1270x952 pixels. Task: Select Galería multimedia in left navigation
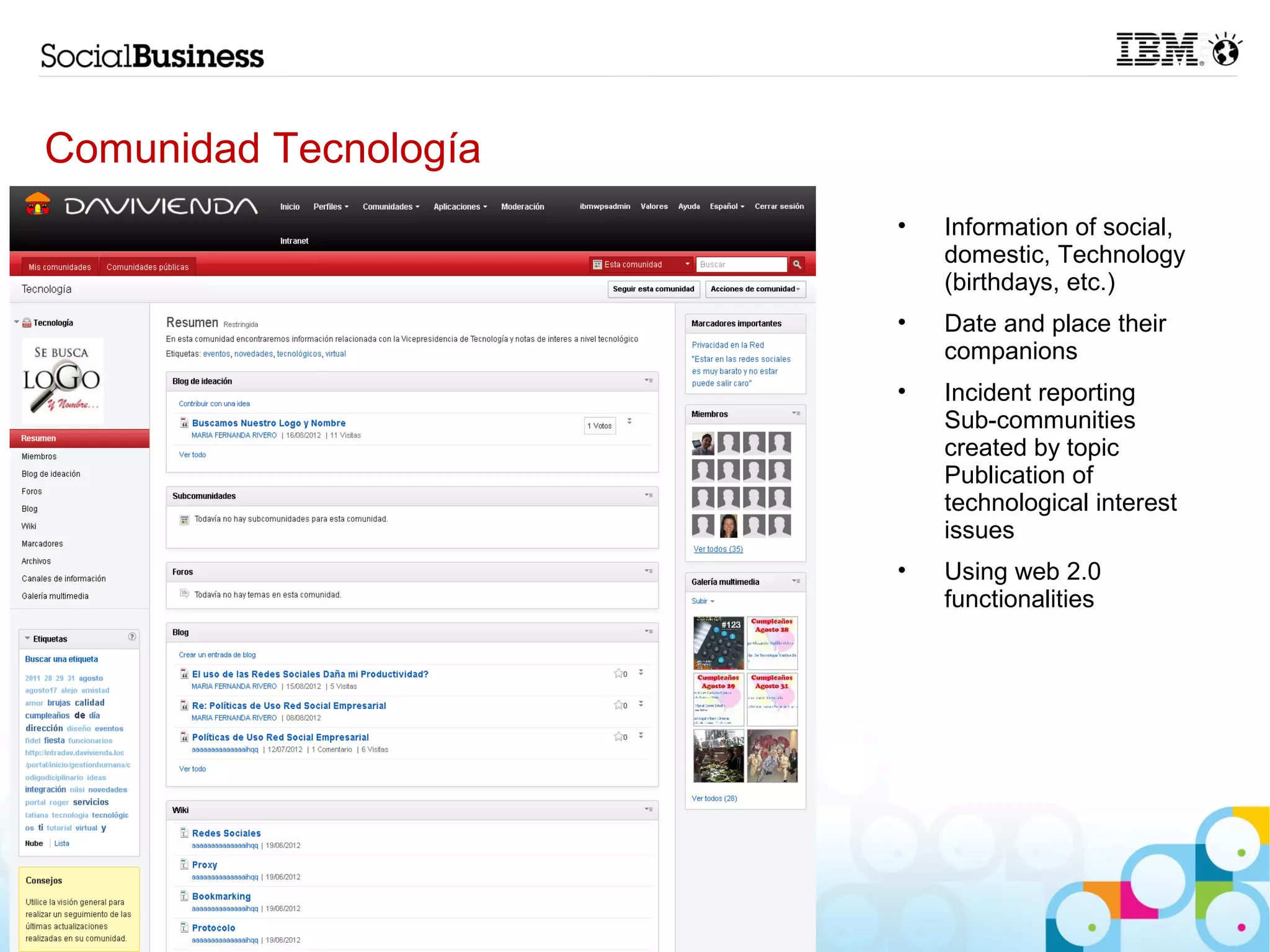click(x=55, y=596)
